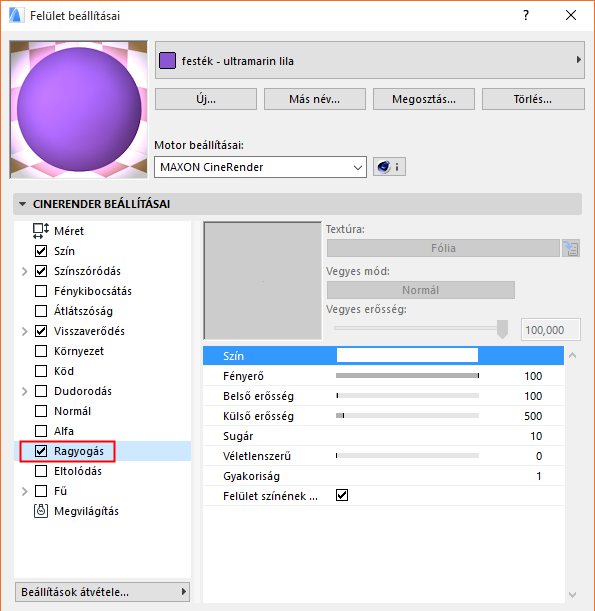Open the festék - ultramarin lila surface selector
Screen dimensions: 595x611
[x=370, y=60]
